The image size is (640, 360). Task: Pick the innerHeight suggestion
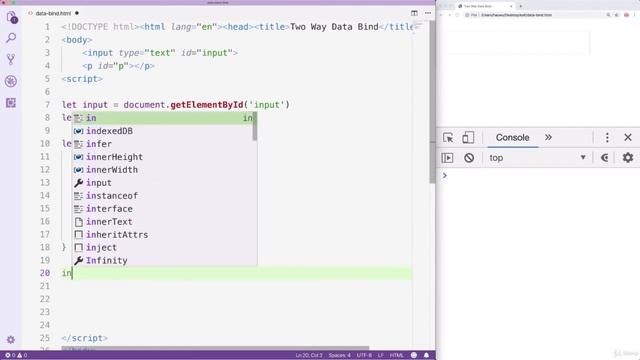[164, 157]
